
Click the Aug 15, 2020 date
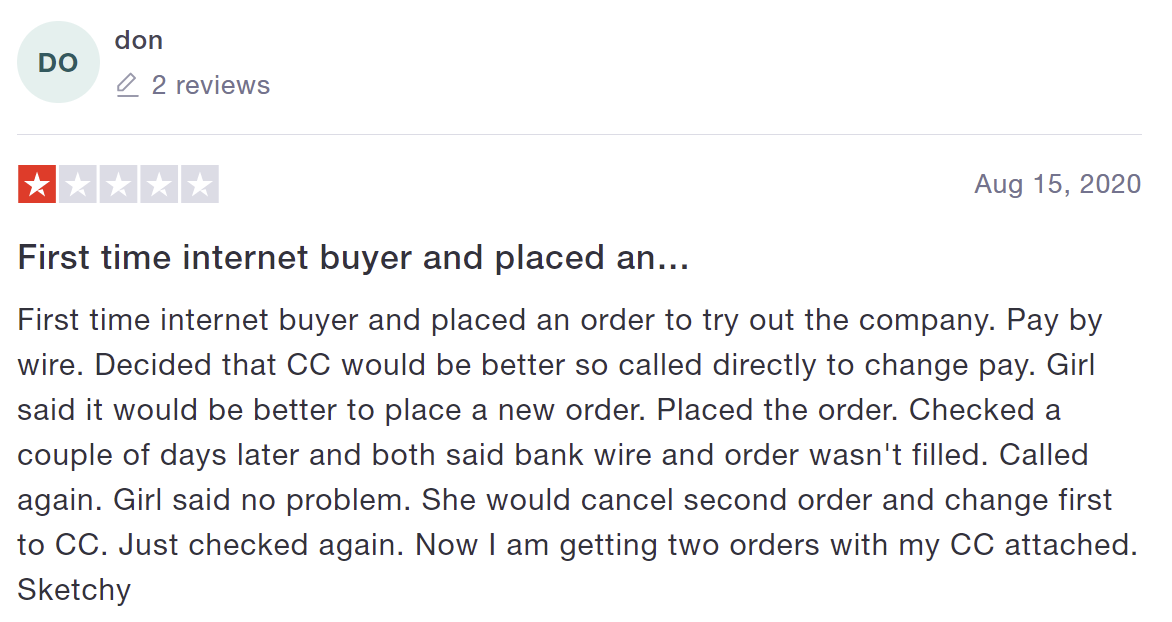[x=1058, y=184]
